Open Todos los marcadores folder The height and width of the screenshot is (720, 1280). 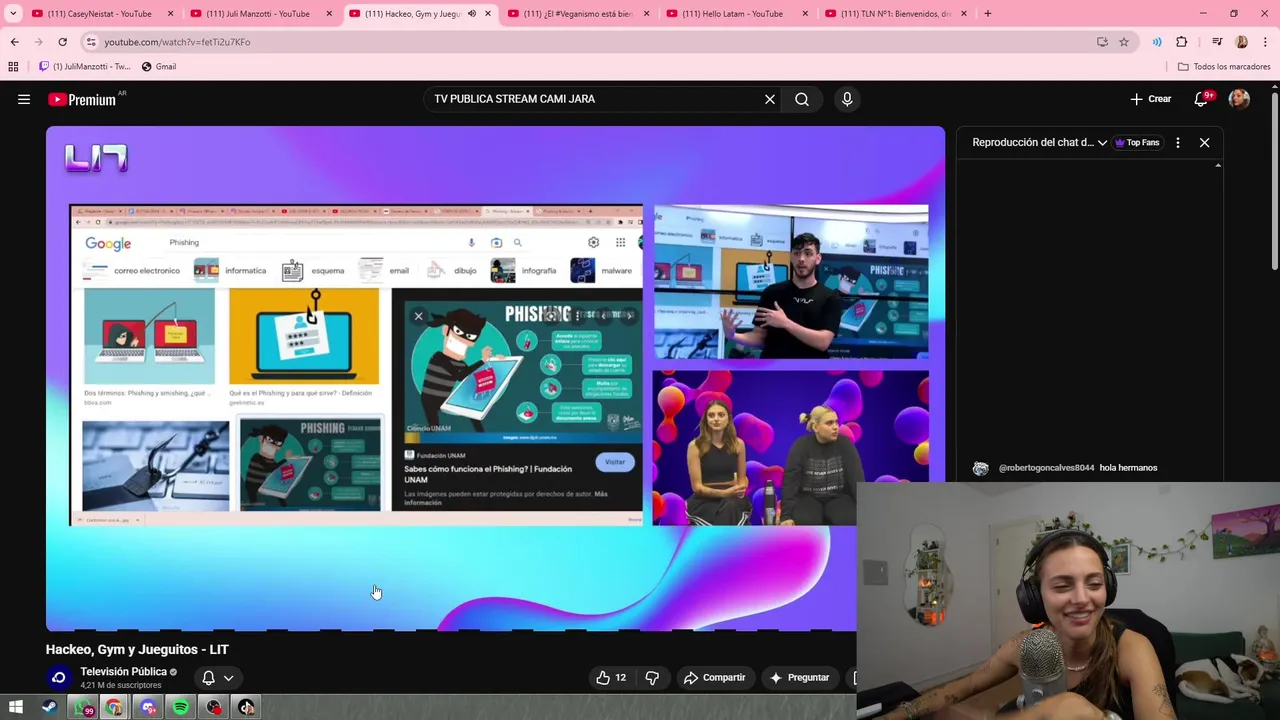(1224, 67)
